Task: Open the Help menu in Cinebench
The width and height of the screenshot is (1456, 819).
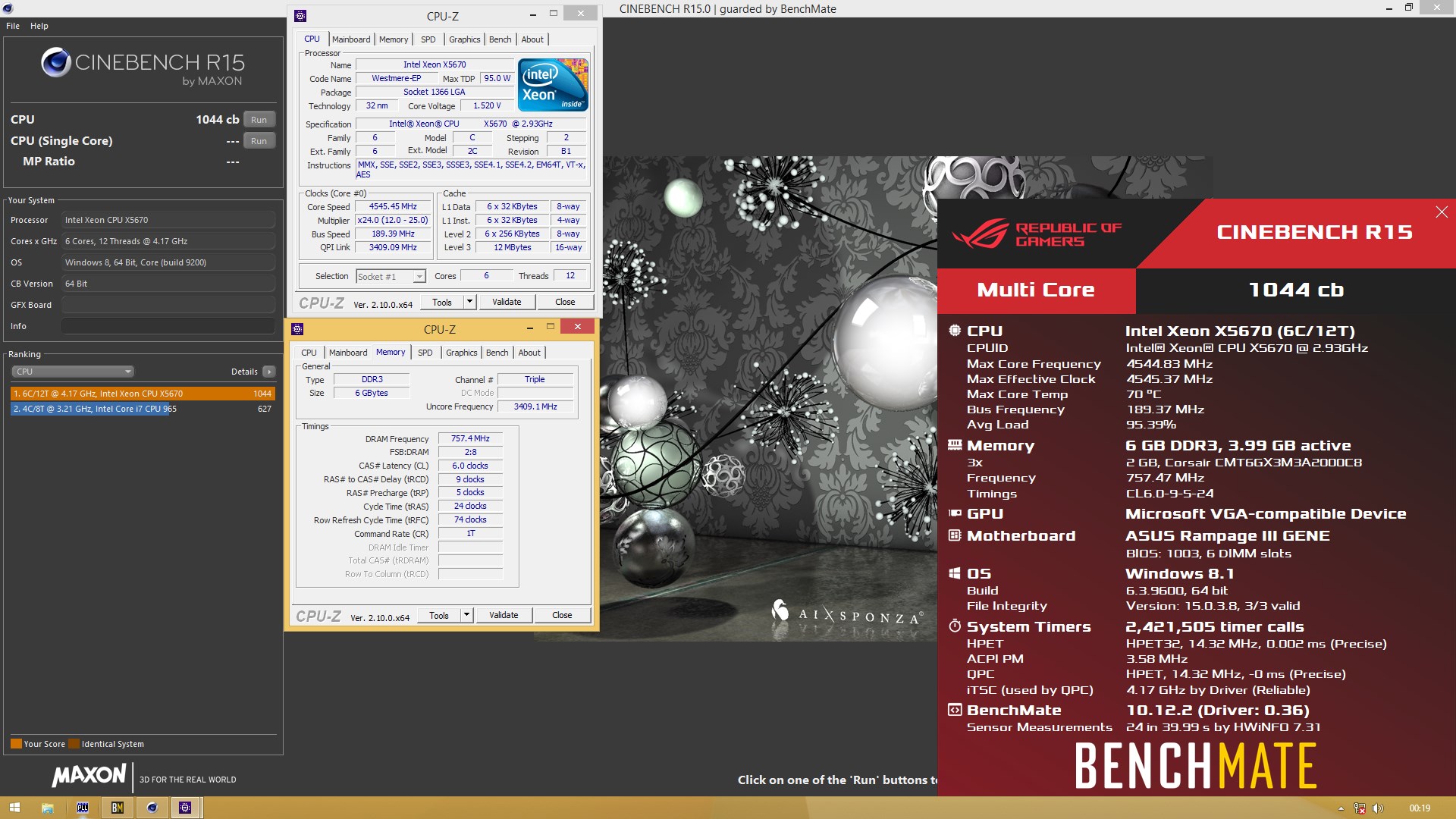Action: coord(39,26)
